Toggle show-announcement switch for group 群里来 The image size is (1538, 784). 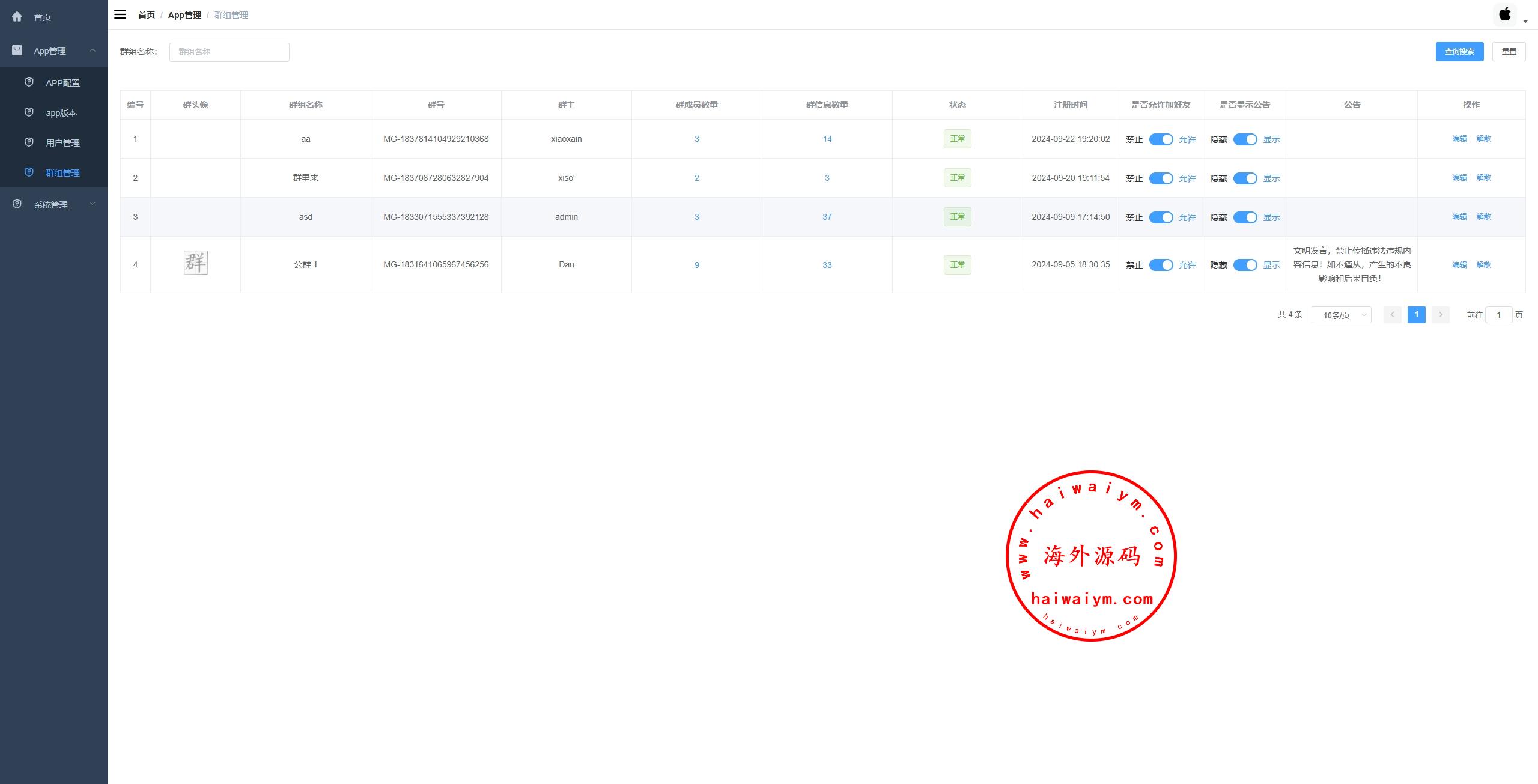coord(1245,178)
